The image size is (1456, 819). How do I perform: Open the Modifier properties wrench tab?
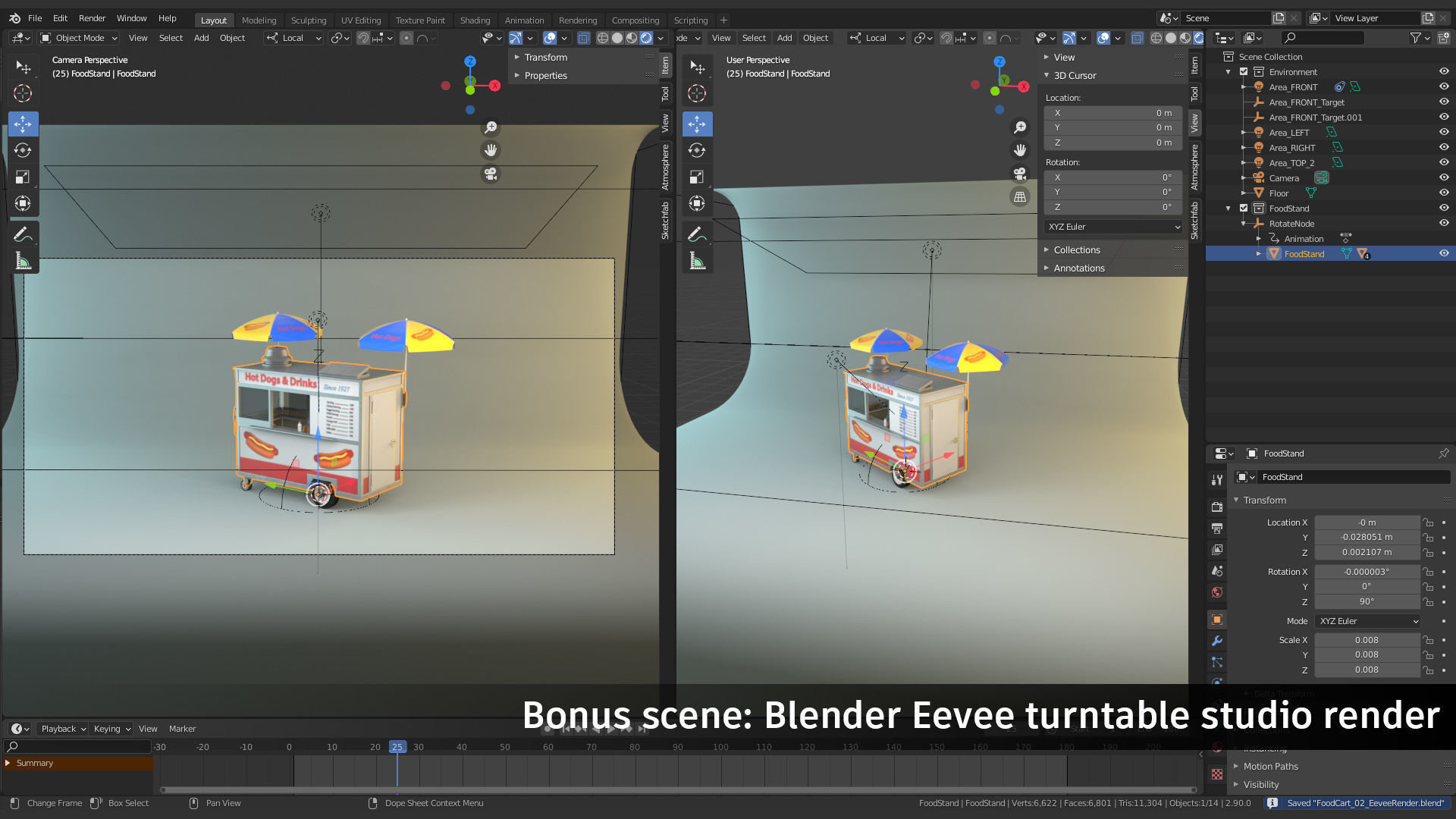1217,641
